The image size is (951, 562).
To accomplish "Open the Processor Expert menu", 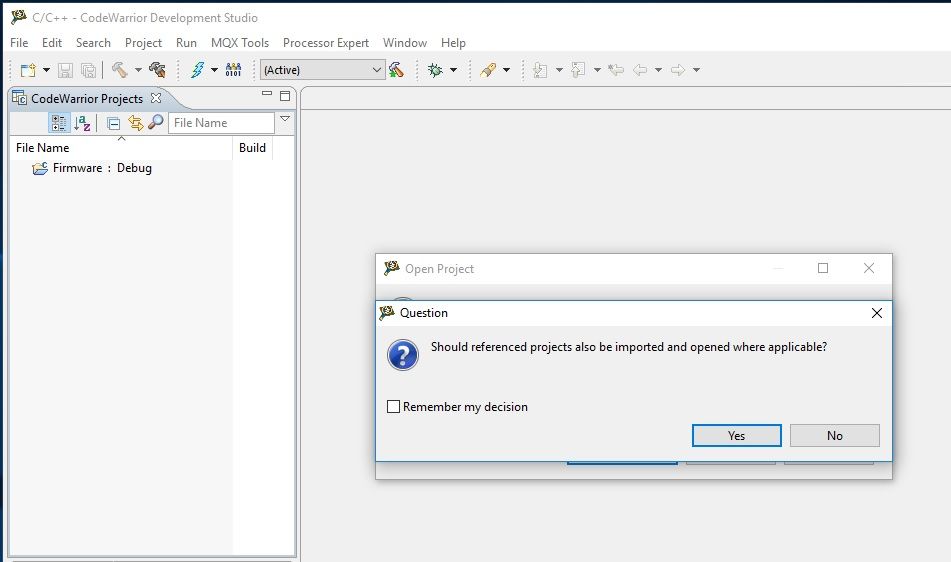I will point(326,43).
